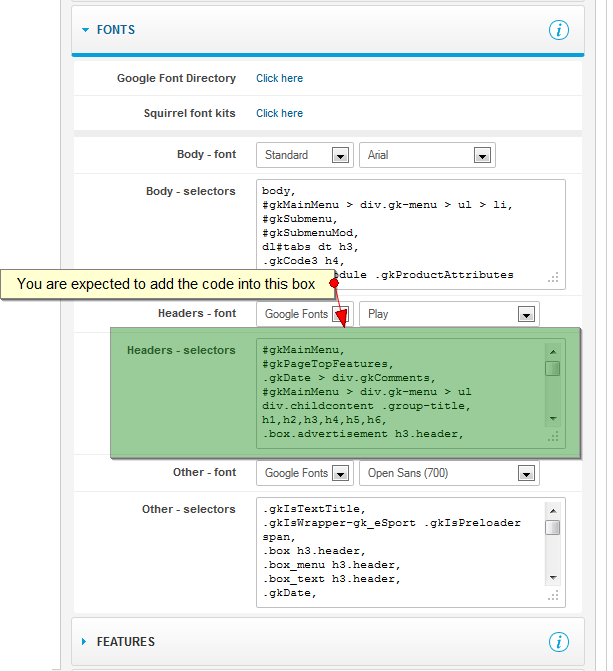Open the Other font type dropdown showing Google Fonts
Screen dimensions: 613x671
coord(305,473)
